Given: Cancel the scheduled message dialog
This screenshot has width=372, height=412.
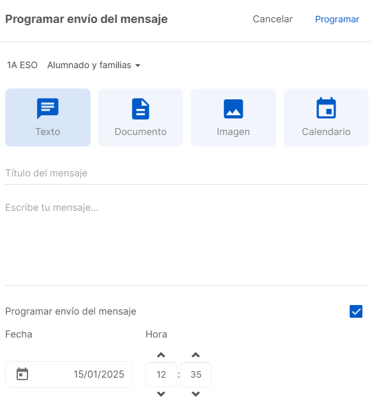Looking at the screenshot, I should pyautogui.click(x=272, y=19).
